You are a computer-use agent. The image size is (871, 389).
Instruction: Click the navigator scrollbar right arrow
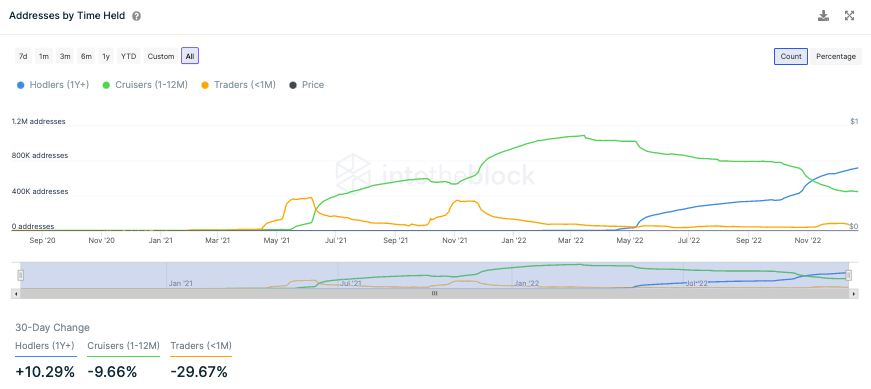coord(854,293)
